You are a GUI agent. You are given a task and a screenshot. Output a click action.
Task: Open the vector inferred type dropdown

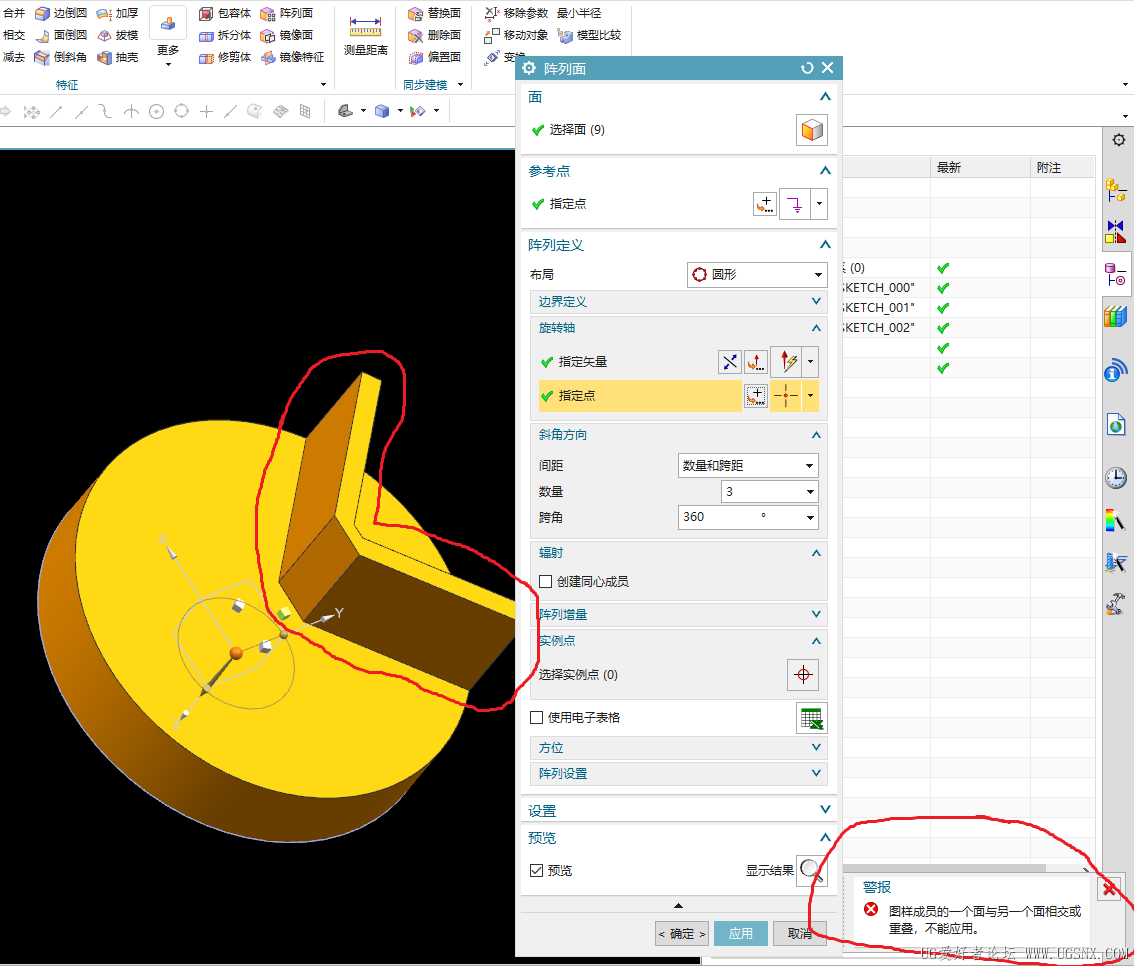[810, 362]
